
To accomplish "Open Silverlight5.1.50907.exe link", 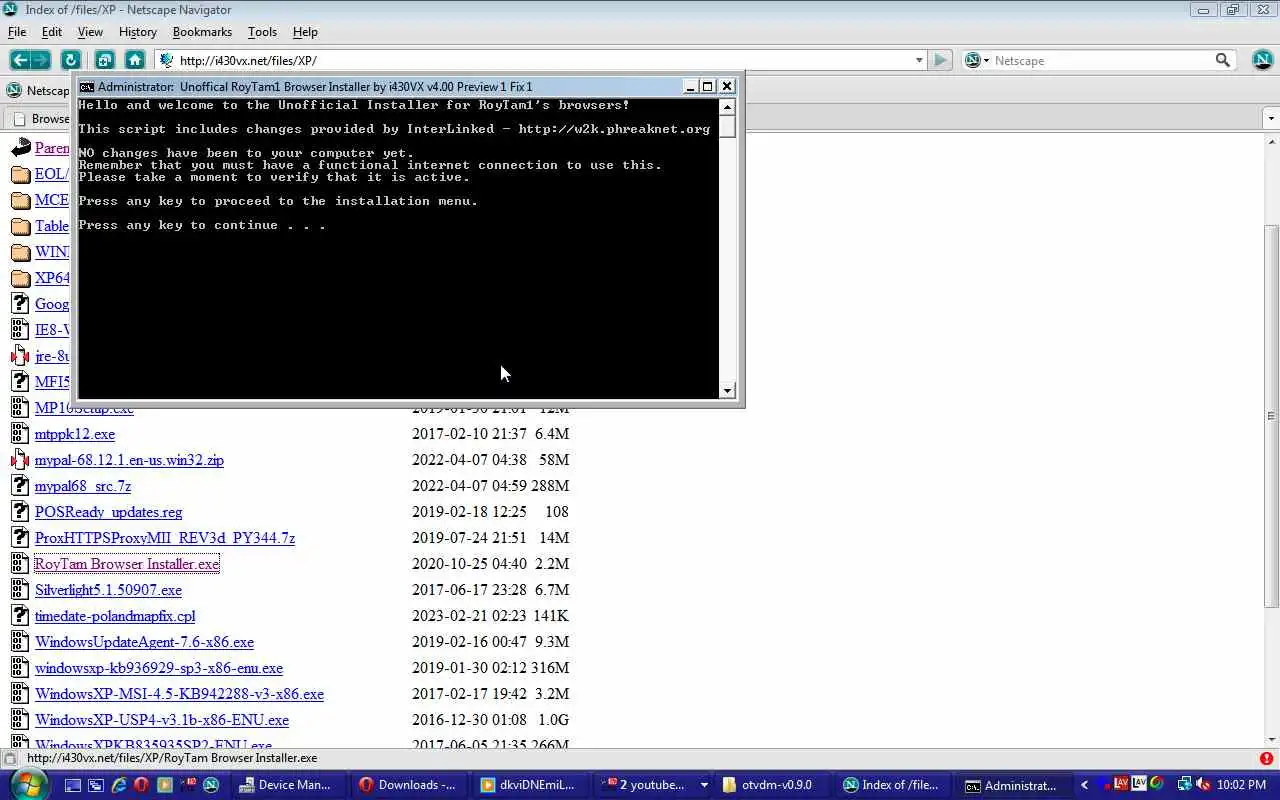I will point(108,590).
